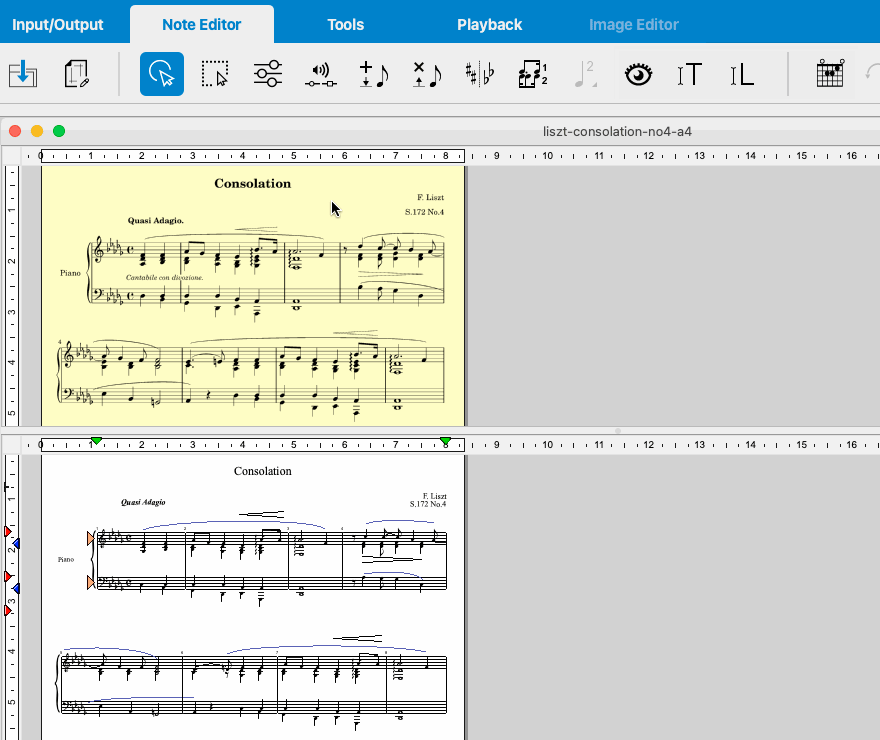The height and width of the screenshot is (740, 880).
Task: Click the F. Liszt composer text in scan
Action: click(430, 197)
